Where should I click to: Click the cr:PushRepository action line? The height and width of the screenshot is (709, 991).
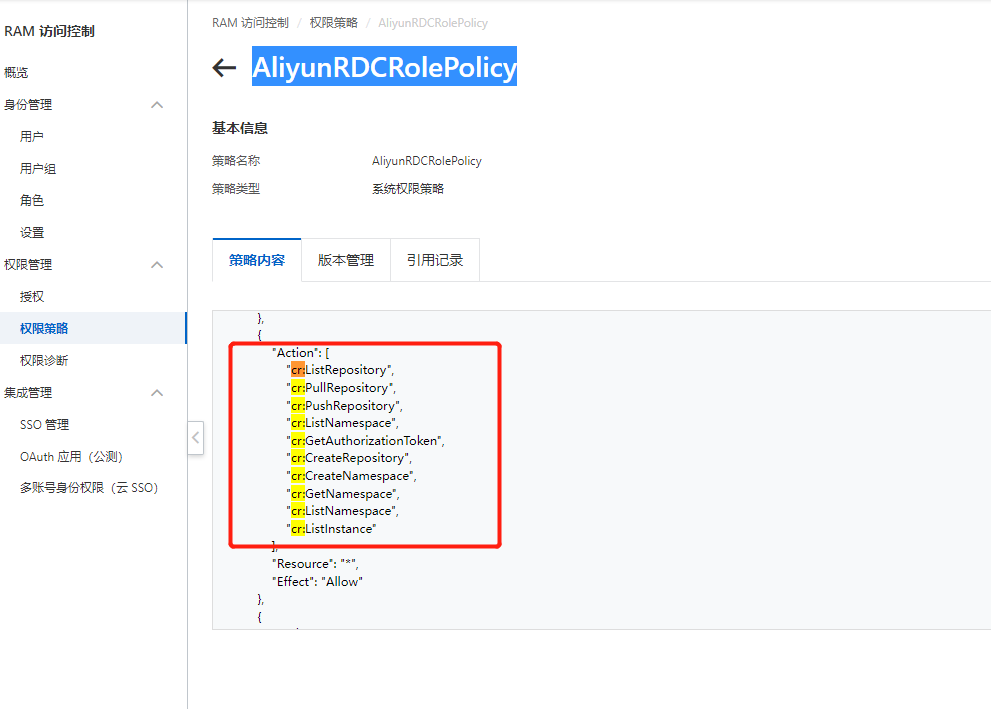pyautogui.click(x=344, y=405)
